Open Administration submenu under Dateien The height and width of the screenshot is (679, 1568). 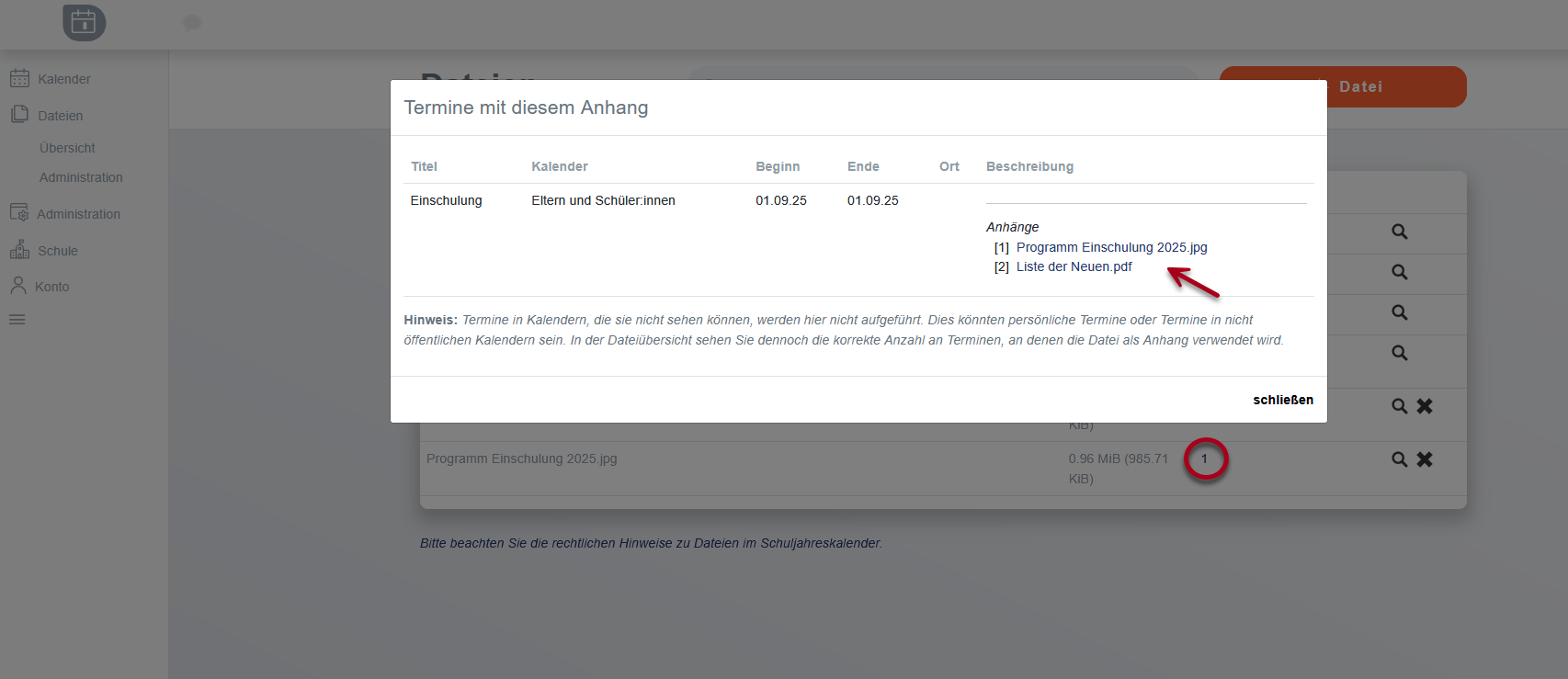click(81, 177)
